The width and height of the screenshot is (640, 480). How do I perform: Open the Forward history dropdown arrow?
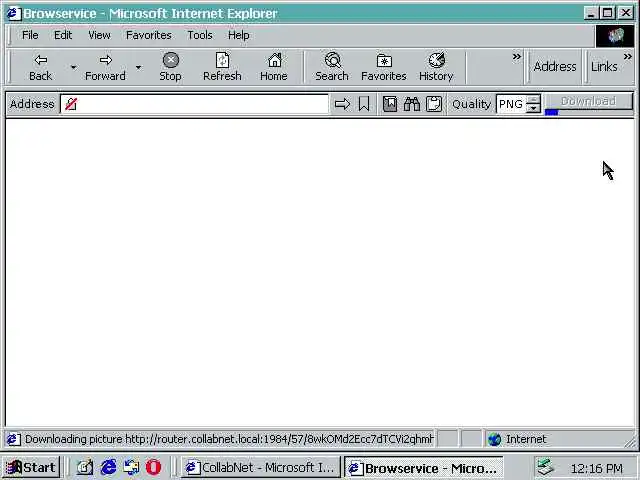point(138,67)
